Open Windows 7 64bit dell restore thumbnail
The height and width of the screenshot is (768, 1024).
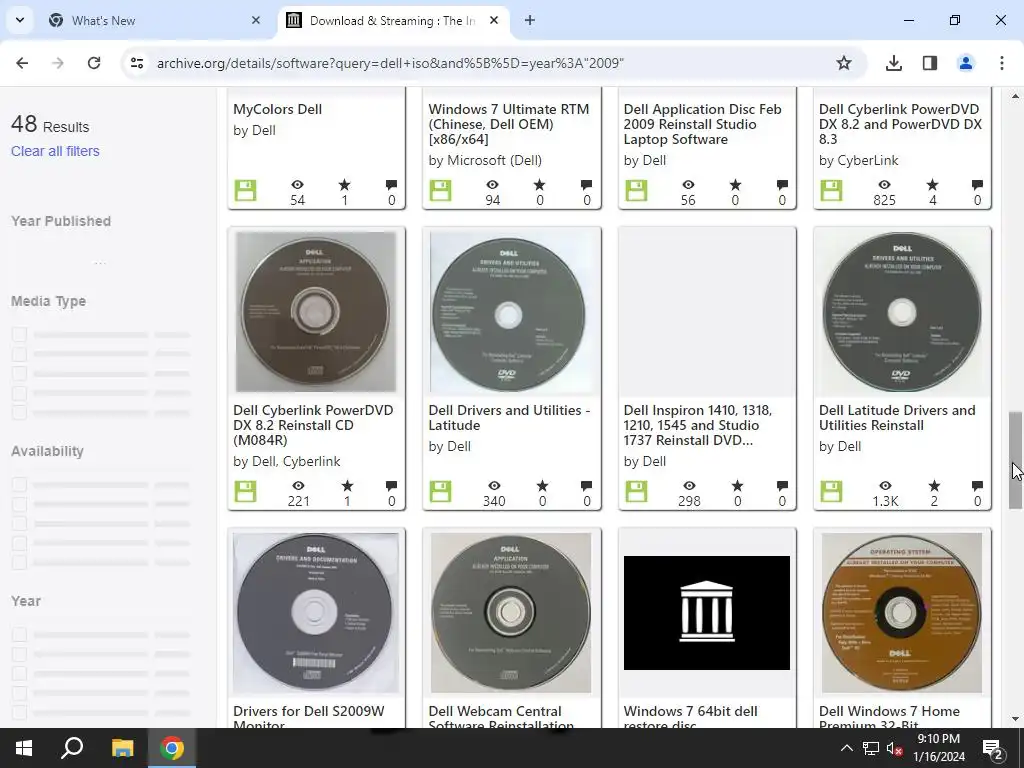[707, 613]
